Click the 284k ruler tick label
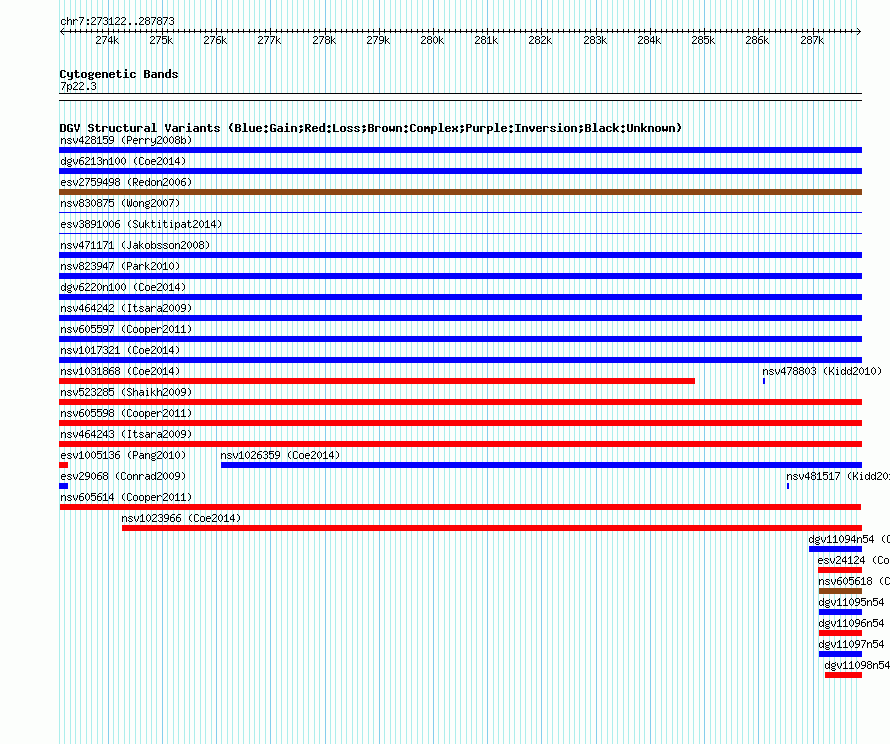The height and width of the screenshot is (744, 890). (x=649, y=40)
